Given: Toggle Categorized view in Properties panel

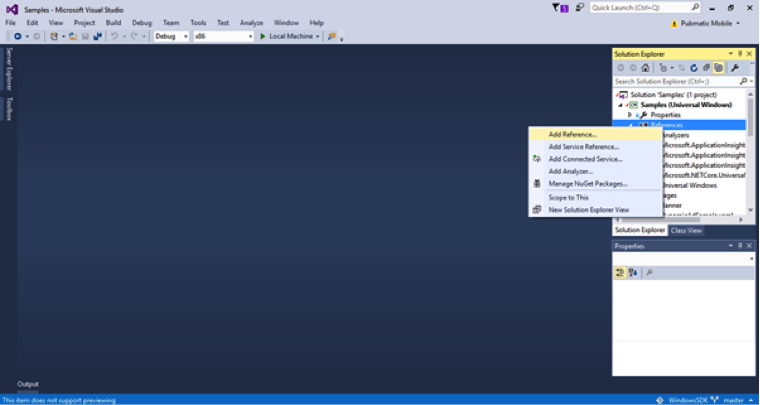Looking at the screenshot, I should click(x=620, y=273).
